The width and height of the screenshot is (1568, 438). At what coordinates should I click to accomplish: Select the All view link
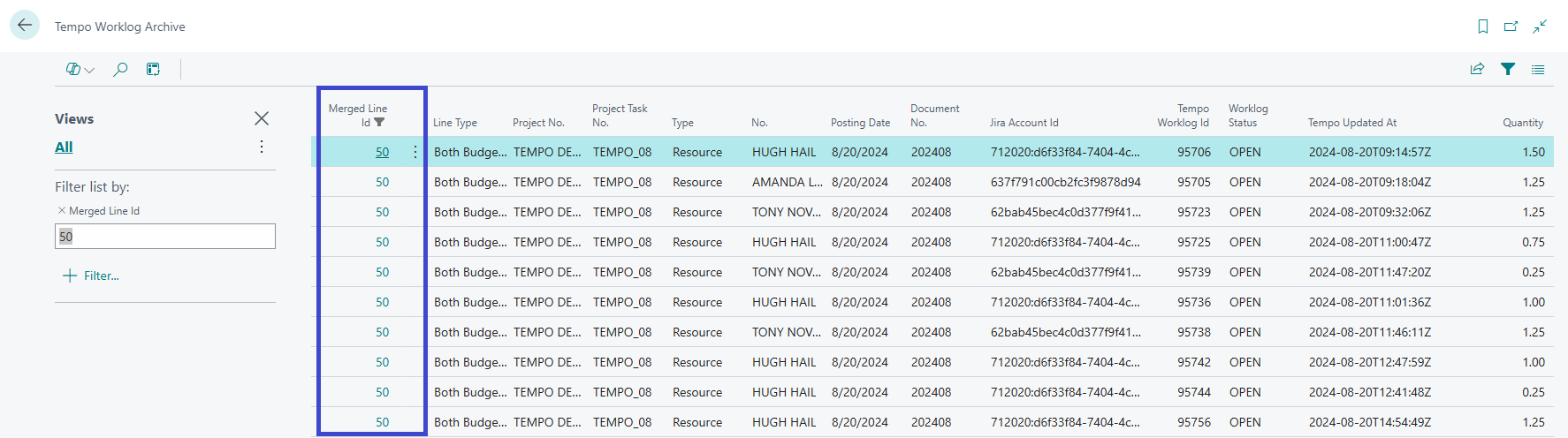click(x=64, y=147)
